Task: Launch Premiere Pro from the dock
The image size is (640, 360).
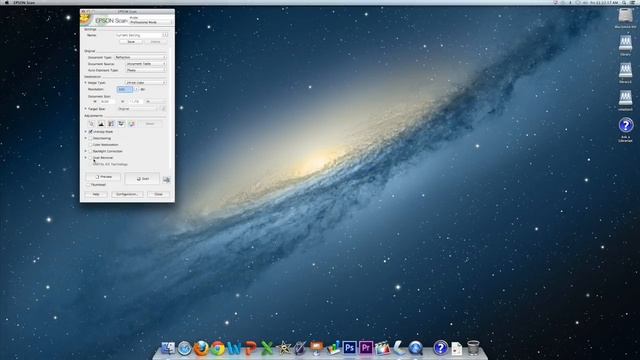Action: (366, 348)
